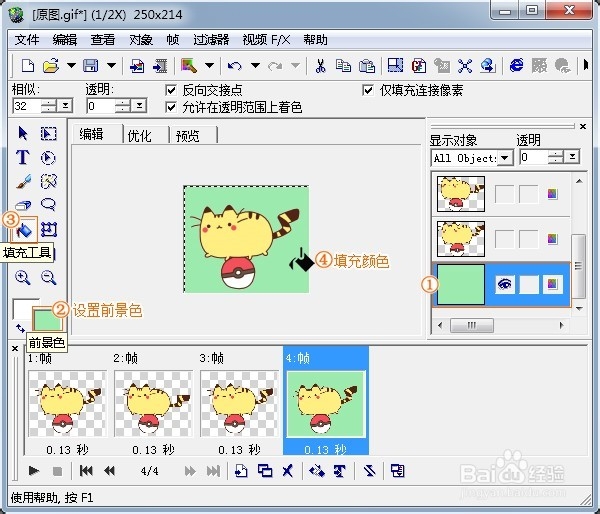The height and width of the screenshot is (514, 600).
Task: Select the Lasso selection tool
Action: pyautogui.click(x=49, y=205)
